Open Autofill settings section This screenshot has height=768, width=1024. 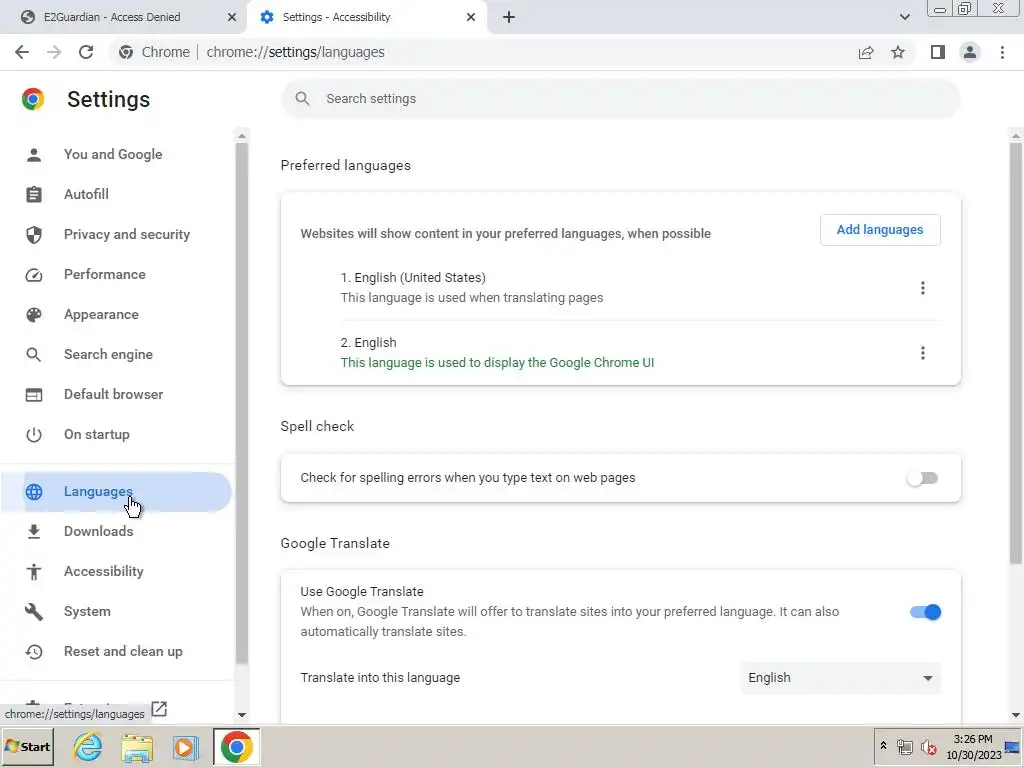tap(86, 195)
